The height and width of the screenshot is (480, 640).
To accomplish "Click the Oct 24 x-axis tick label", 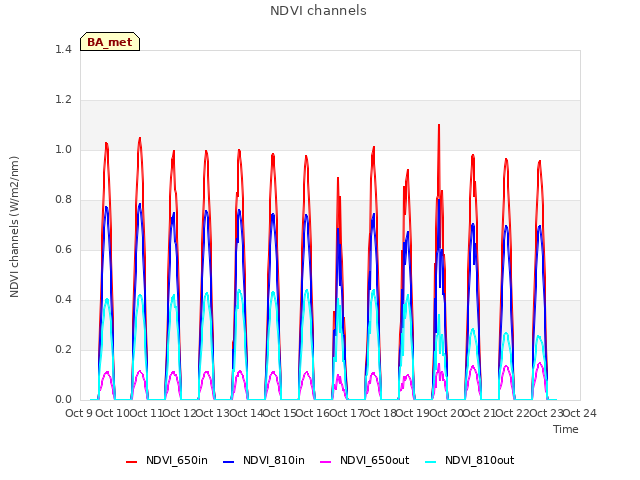I will [x=580, y=413].
